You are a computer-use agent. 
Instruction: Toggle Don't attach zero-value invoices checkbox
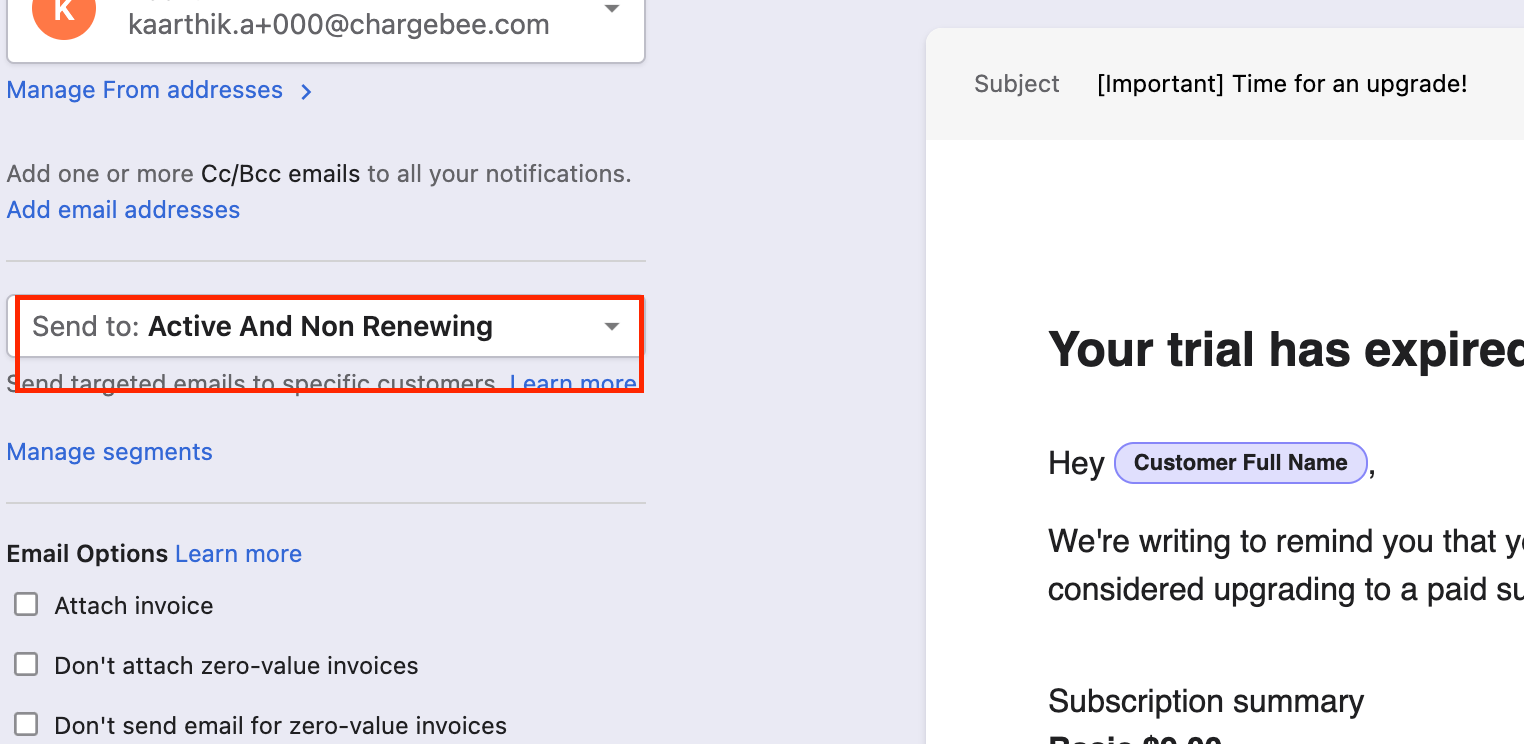tap(26, 665)
